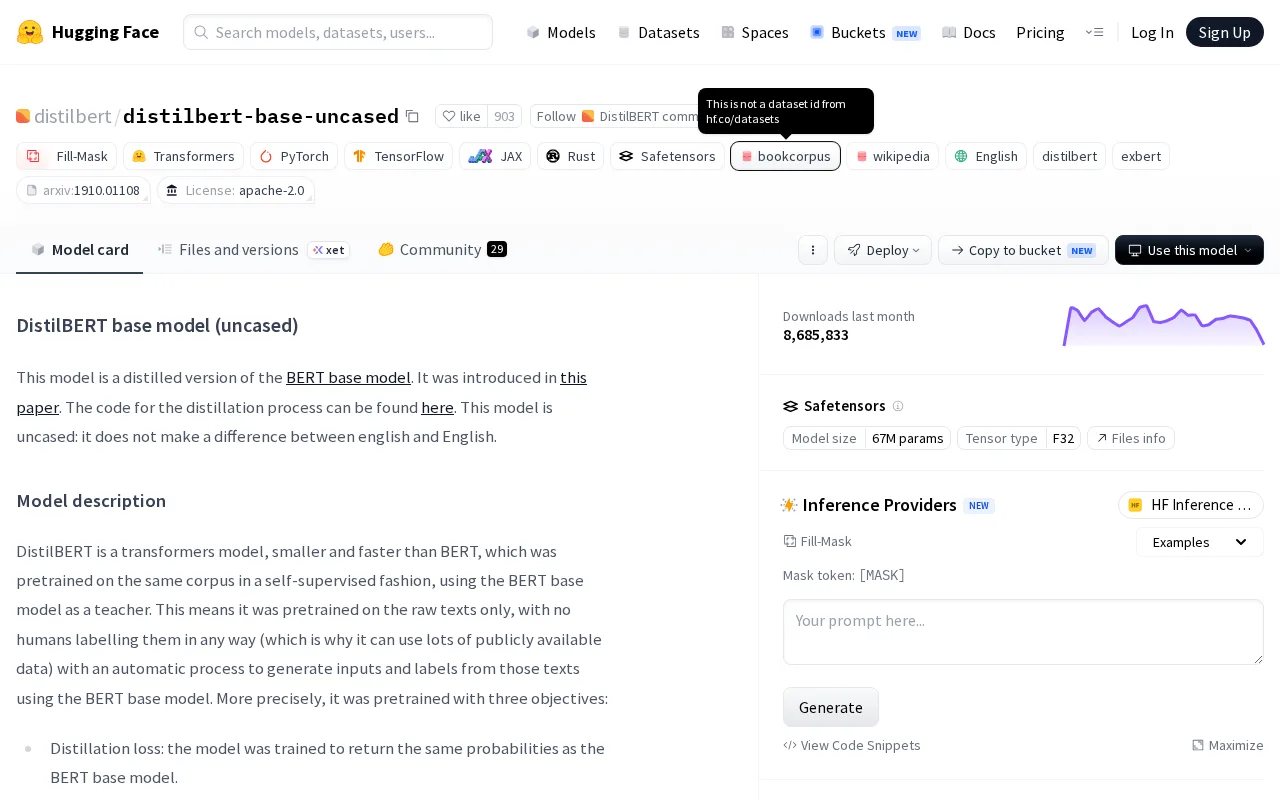Select the English language tag

(986, 156)
